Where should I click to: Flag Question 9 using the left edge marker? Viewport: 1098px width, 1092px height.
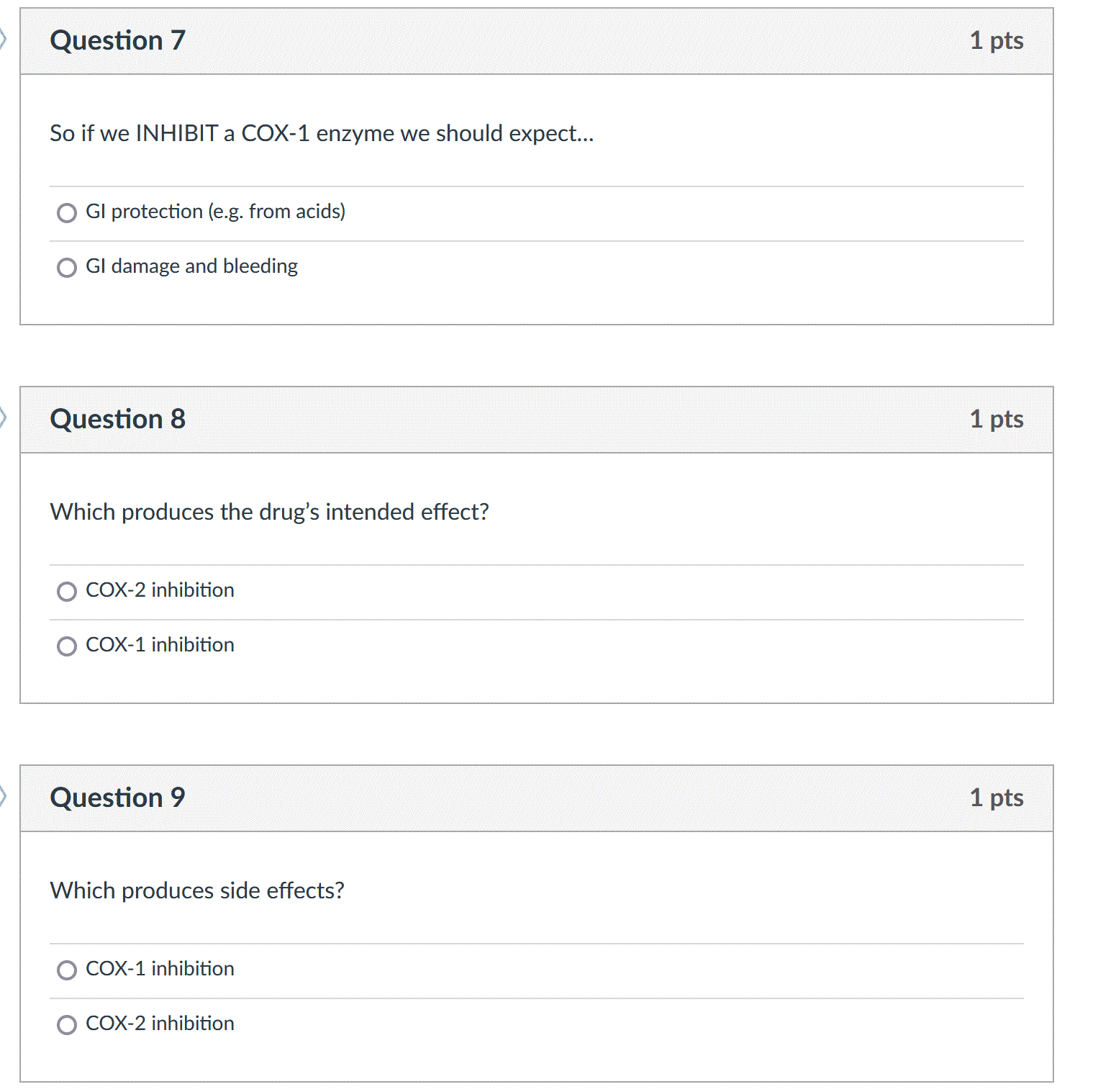[3, 796]
